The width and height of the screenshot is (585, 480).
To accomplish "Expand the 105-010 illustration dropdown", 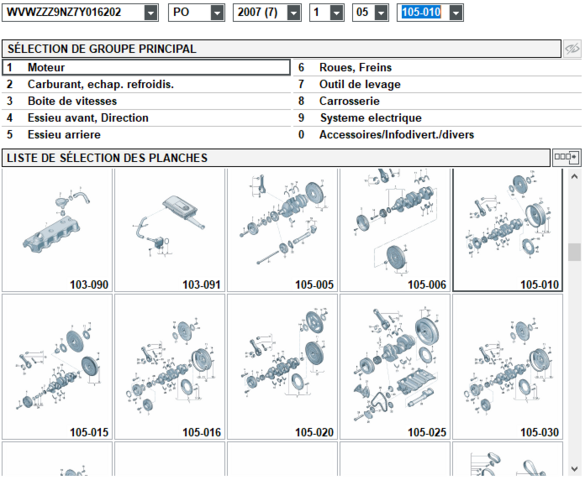I will (x=456, y=13).
